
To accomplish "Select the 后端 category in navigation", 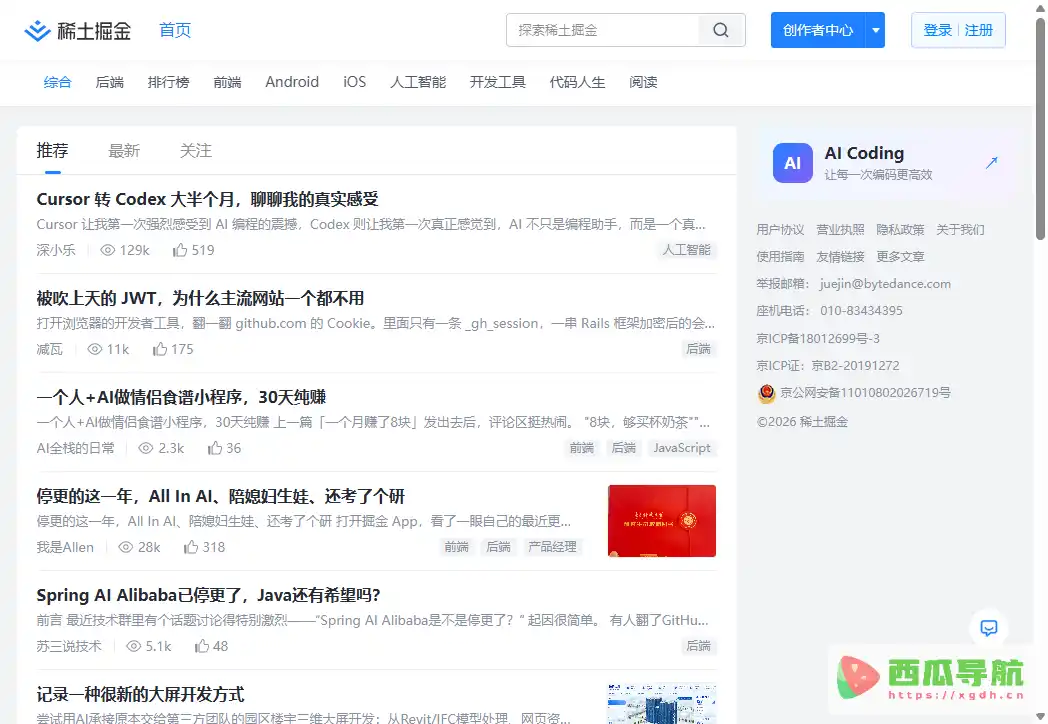I will point(110,82).
